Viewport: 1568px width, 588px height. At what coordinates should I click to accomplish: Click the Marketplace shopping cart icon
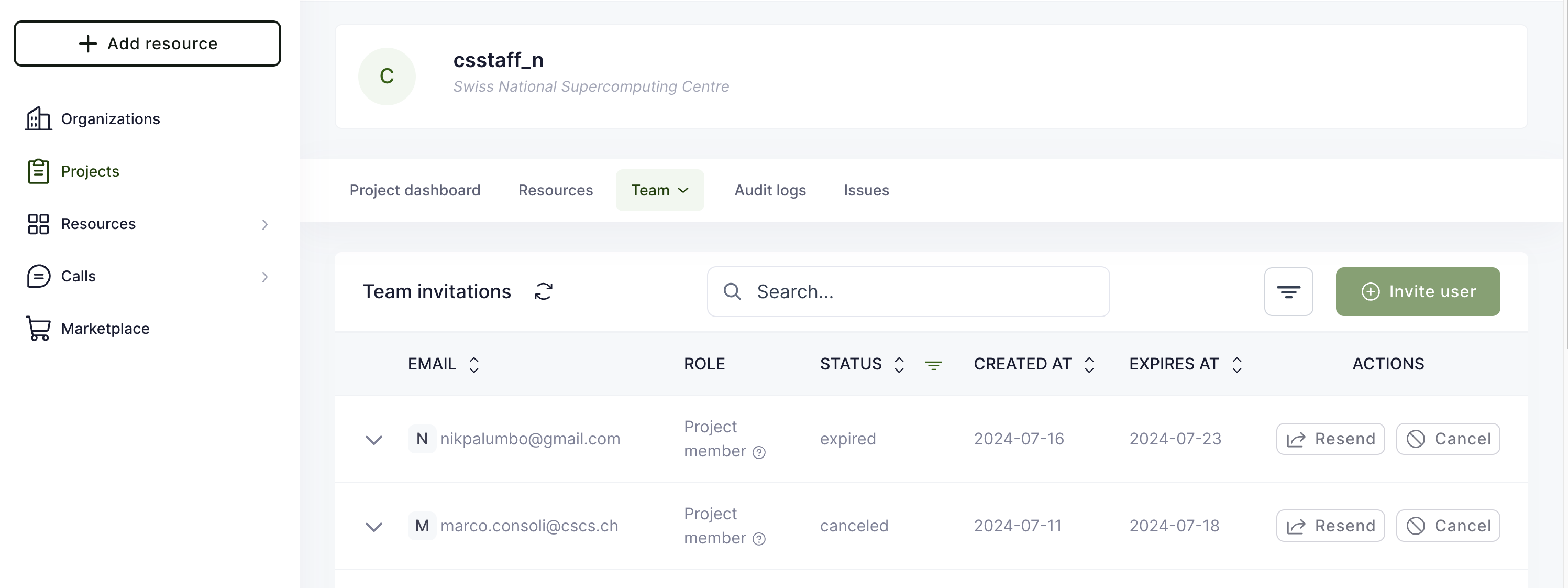tap(38, 329)
